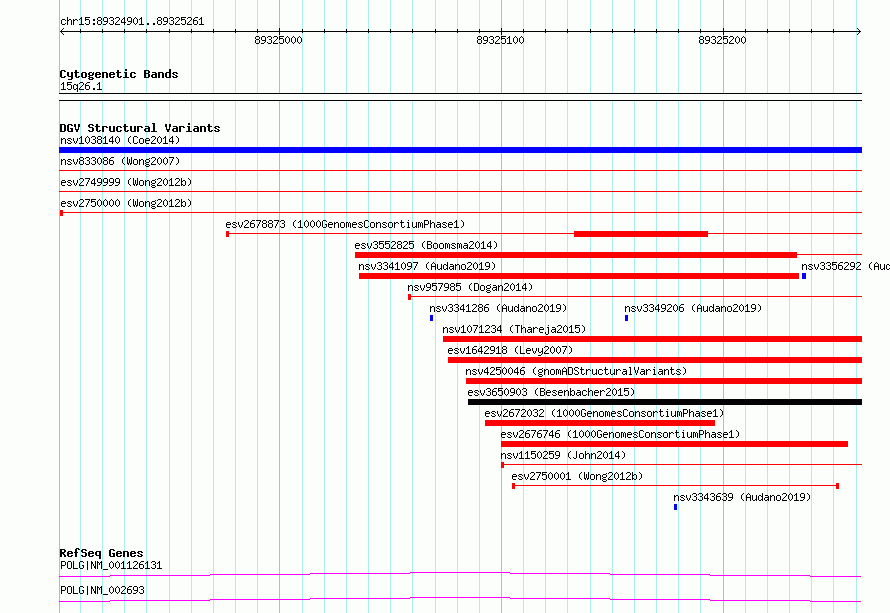The width and height of the screenshot is (890, 613).
Task: Click the esv3650903 (Besenbacher2015) black bar
Action: [x=664, y=402]
